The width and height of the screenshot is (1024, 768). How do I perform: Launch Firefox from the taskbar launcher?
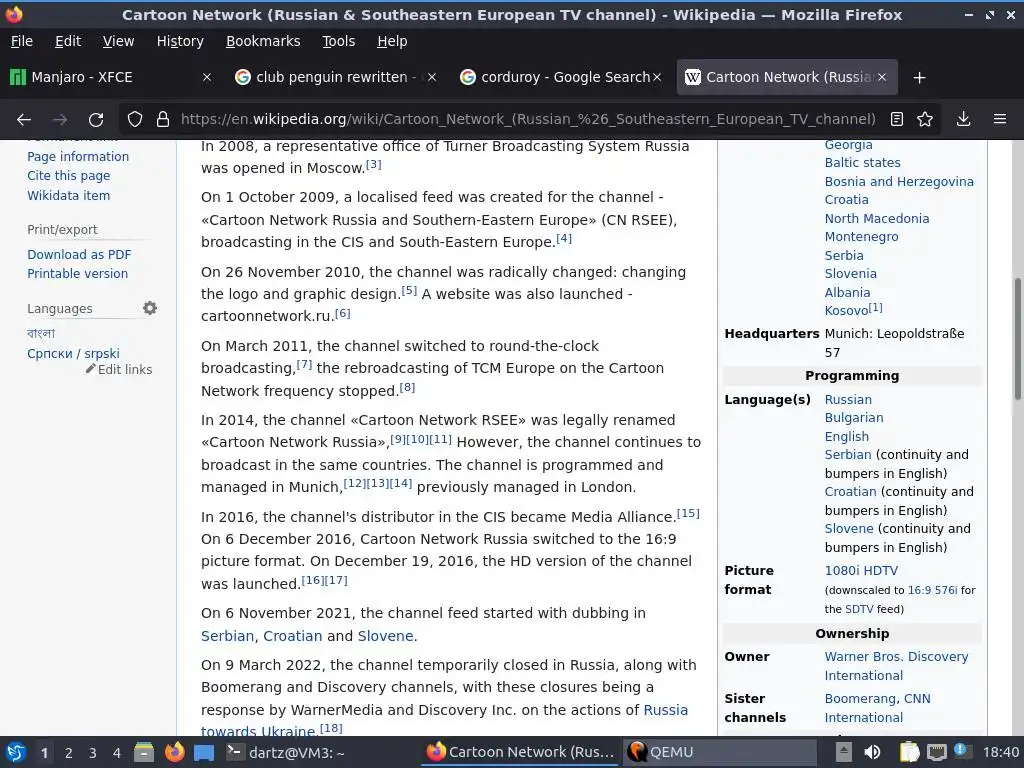(174, 752)
